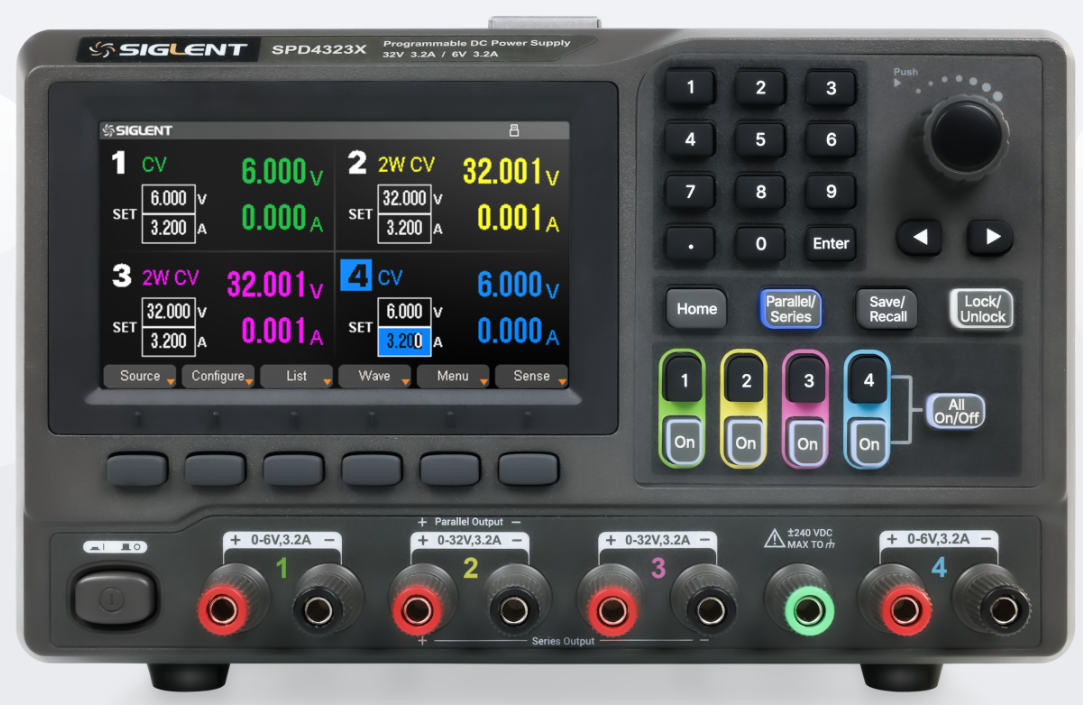
Task: Click digit 8 on the numeric keypad
Action: pos(760,191)
